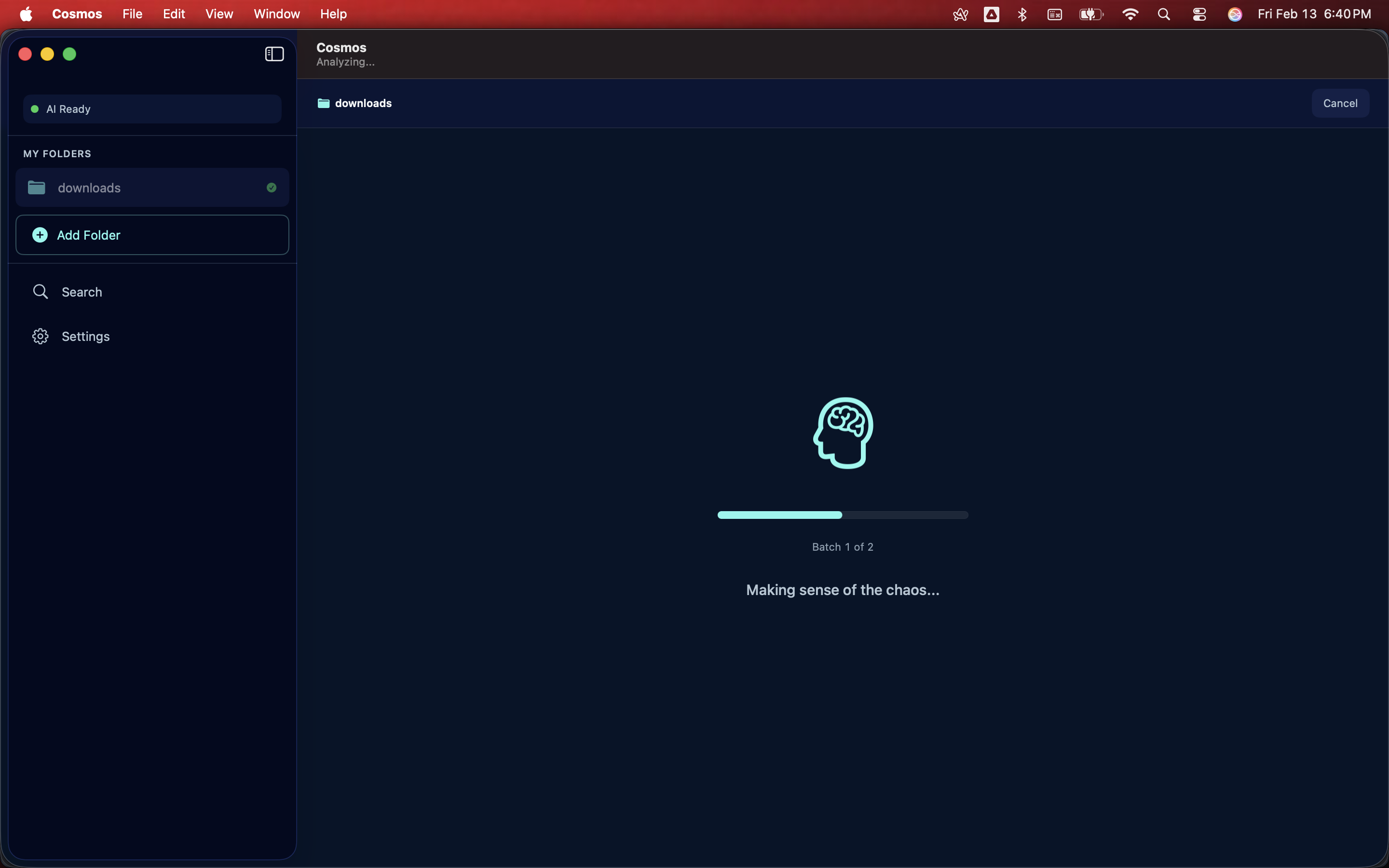This screenshot has height=868, width=1389.
Task: Cancel the folder analysis
Action: pos(1340,103)
